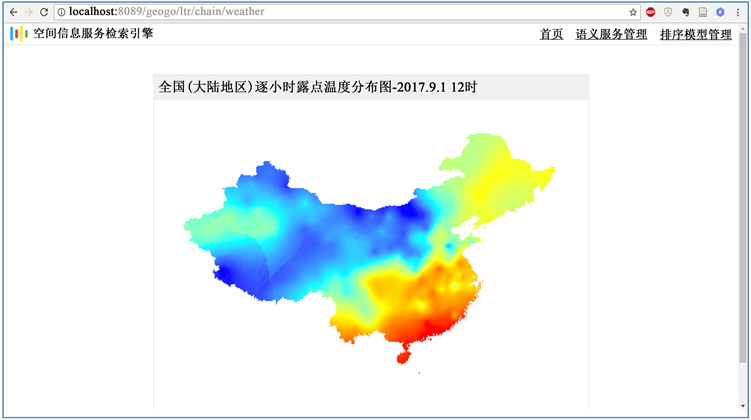This screenshot has height=420, width=751.
Task: Click the colorful bars site logo
Action: coord(19,34)
